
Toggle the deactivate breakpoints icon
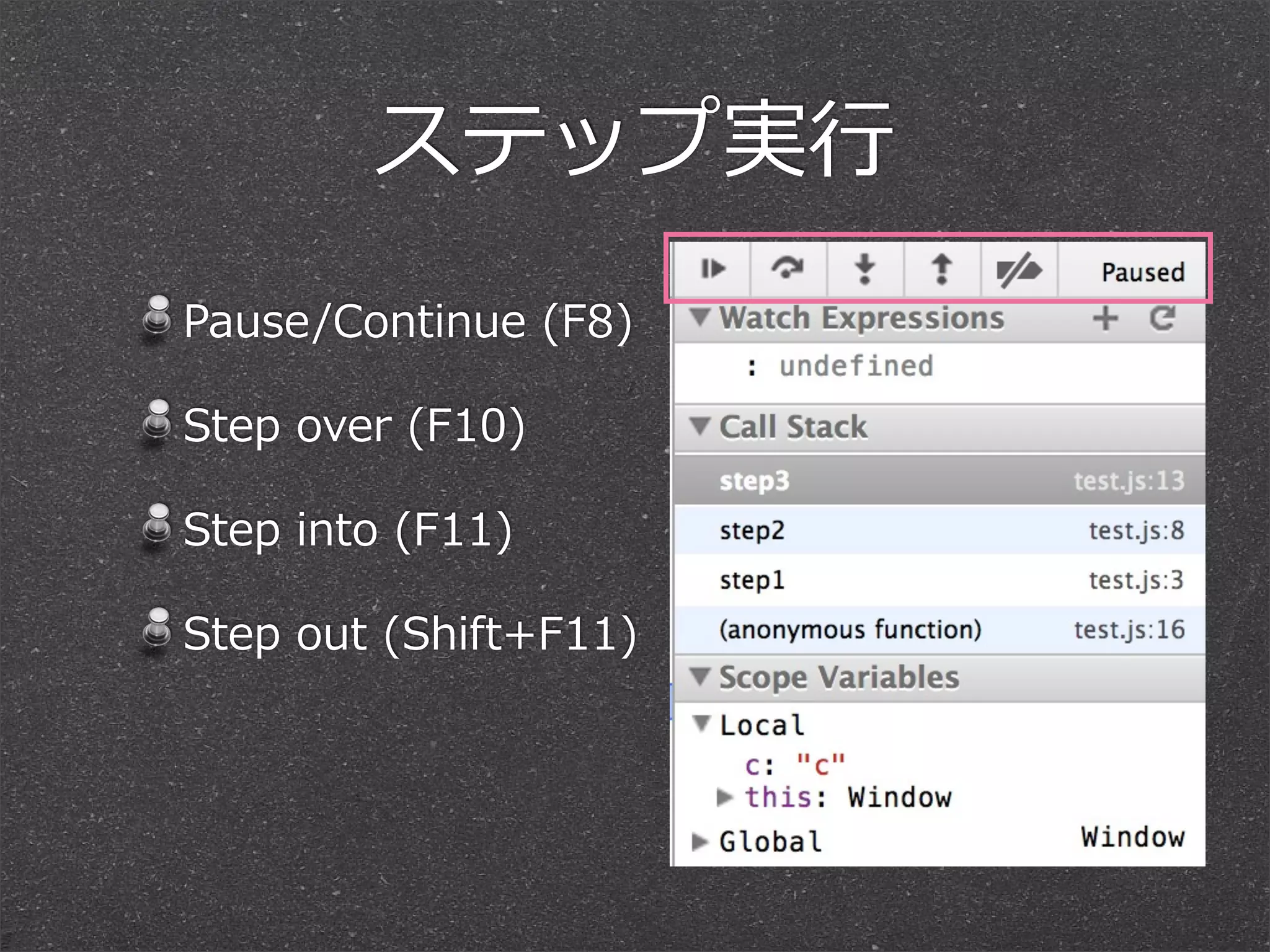point(1019,270)
